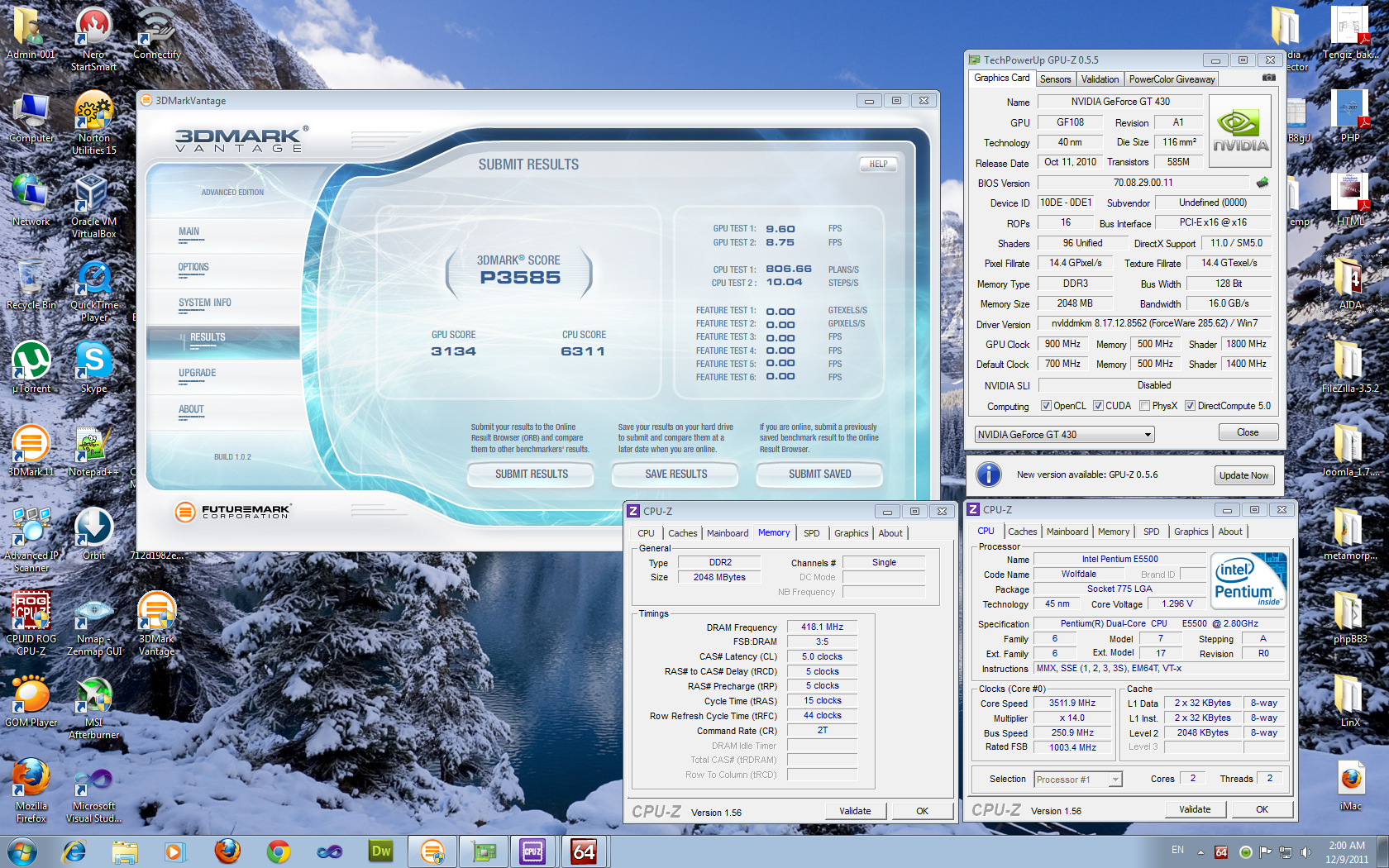Open the Connectify desktop shortcut

(x=156, y=35)
